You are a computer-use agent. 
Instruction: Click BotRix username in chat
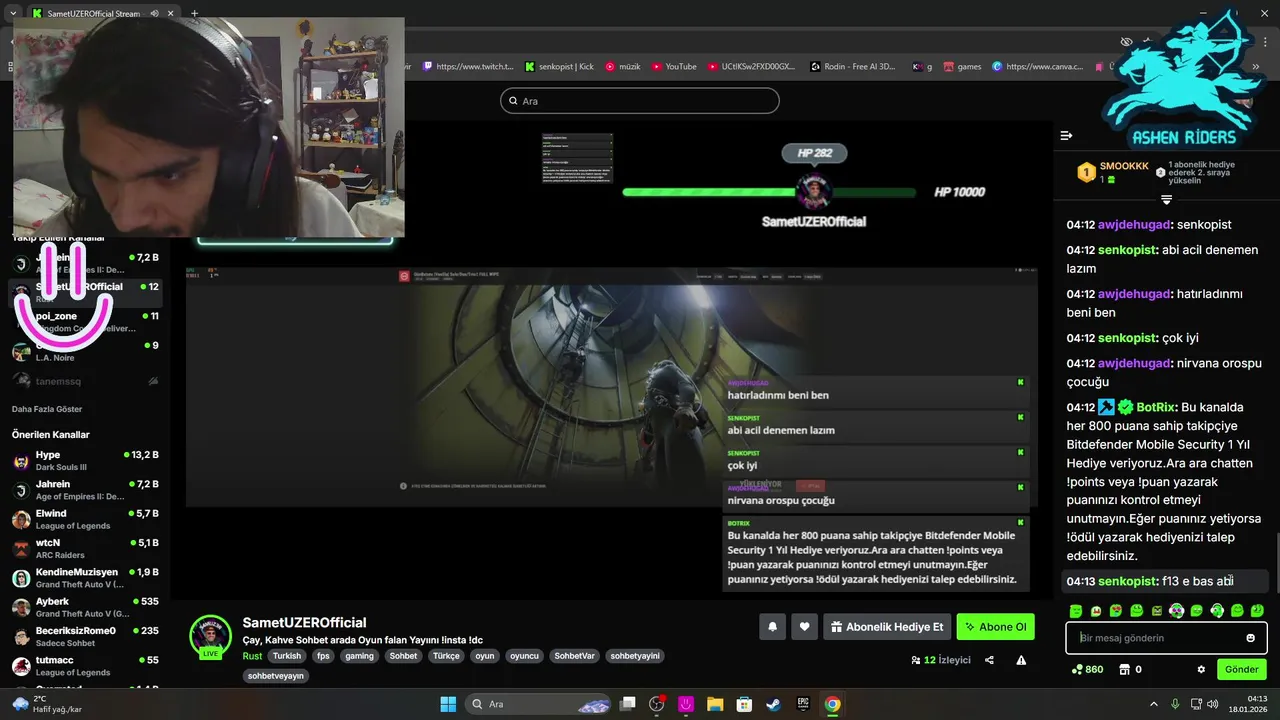click(x=1155, y=407)
